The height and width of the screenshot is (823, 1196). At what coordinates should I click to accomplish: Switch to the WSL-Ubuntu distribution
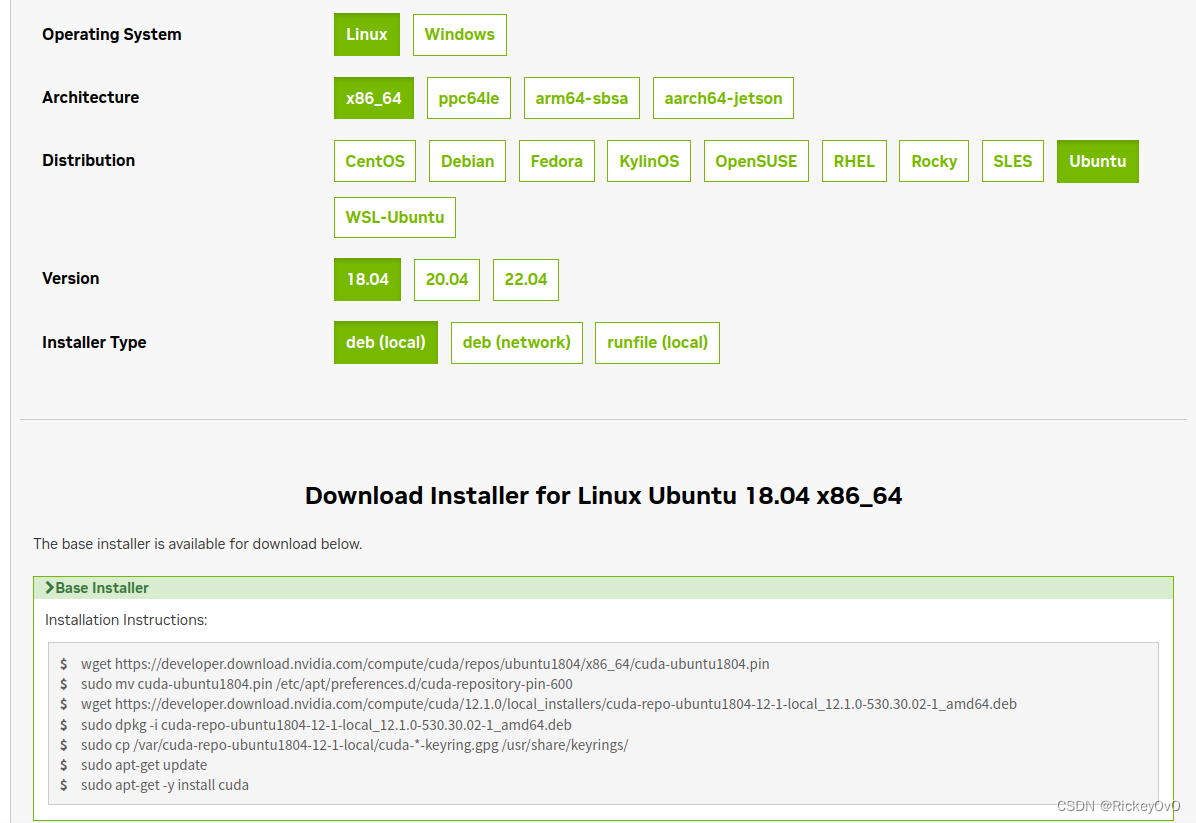394,217
